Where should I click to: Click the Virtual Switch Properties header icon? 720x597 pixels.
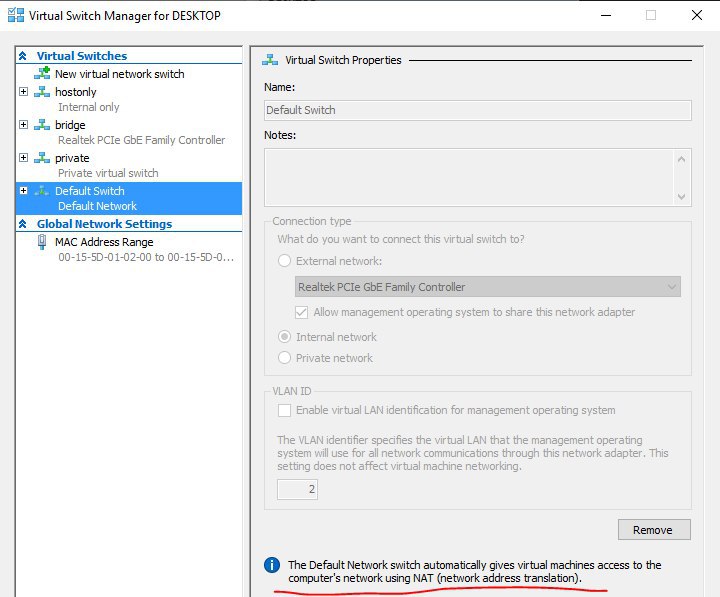270,60
